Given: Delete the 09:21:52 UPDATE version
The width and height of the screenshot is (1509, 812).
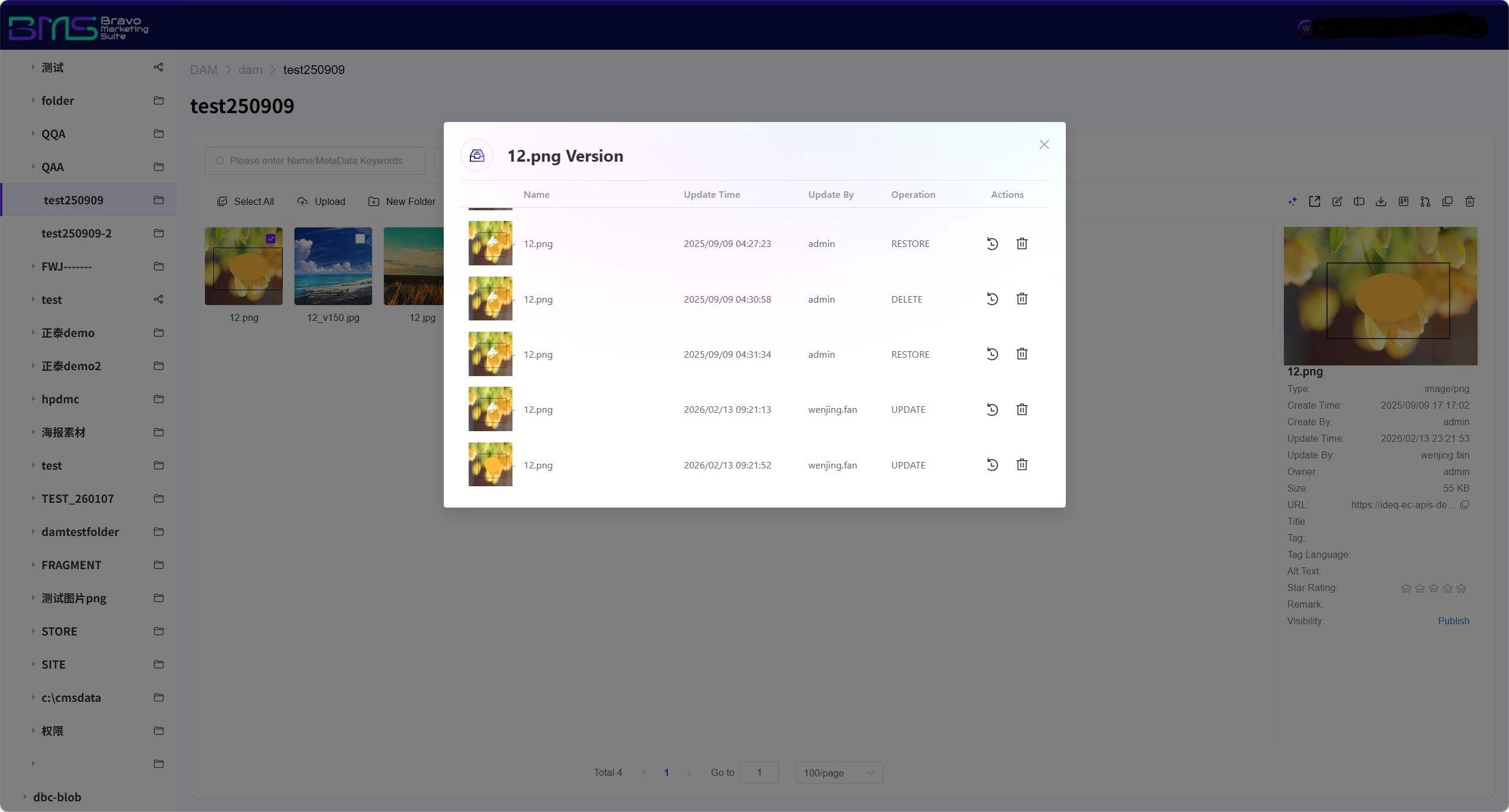Looking at the screenshot, I should [1022, 465].
